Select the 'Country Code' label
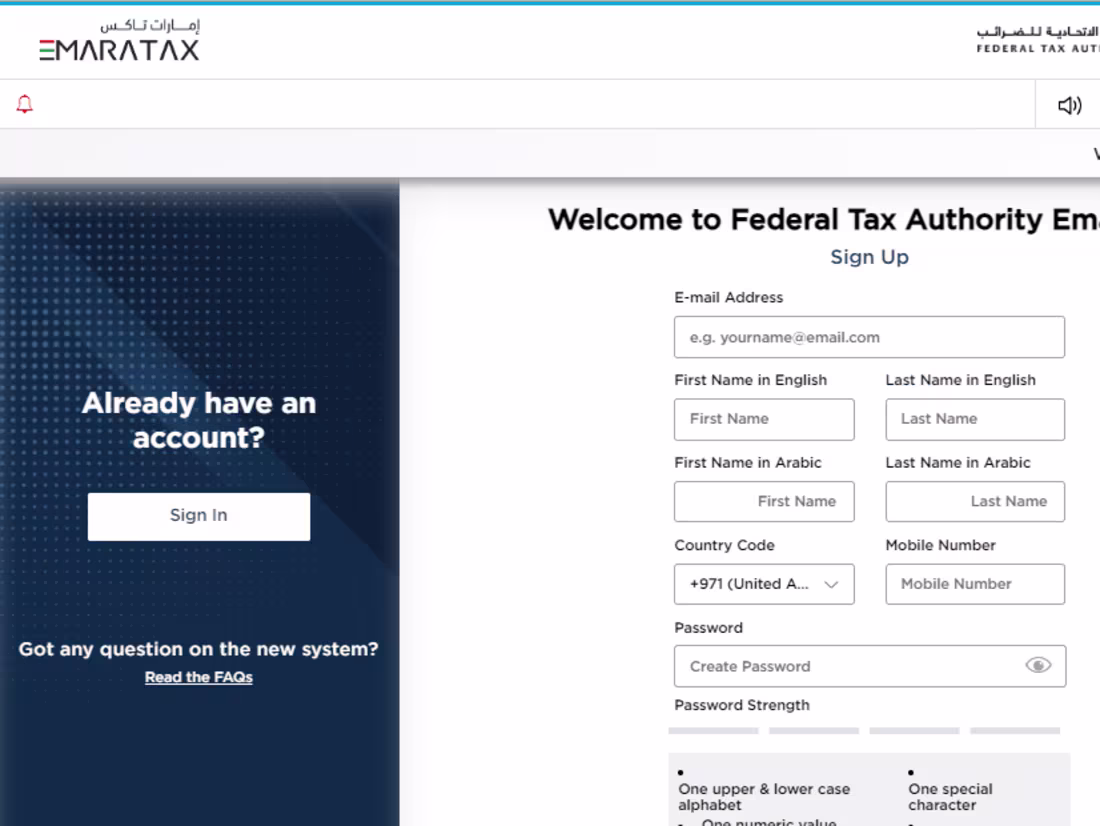Screen dimensions: 1100x826 [724, 545]
